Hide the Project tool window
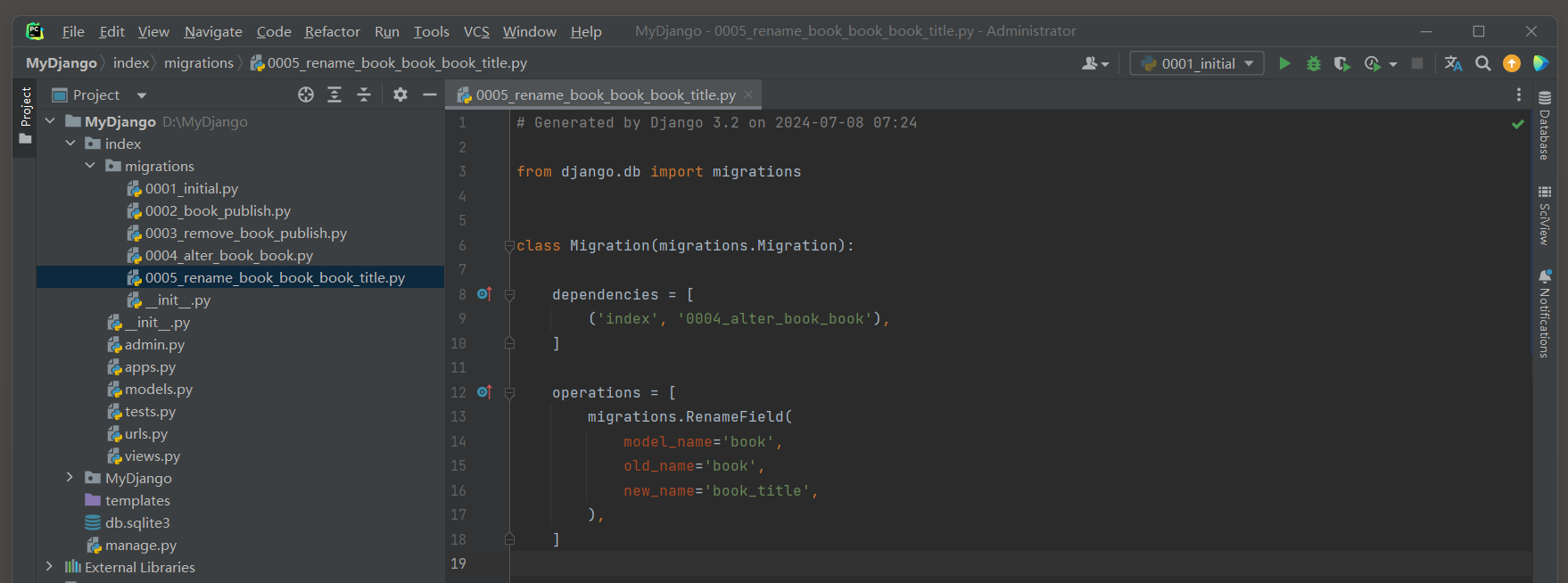This screenshot has width=1568, height=583. pos(430,94)
